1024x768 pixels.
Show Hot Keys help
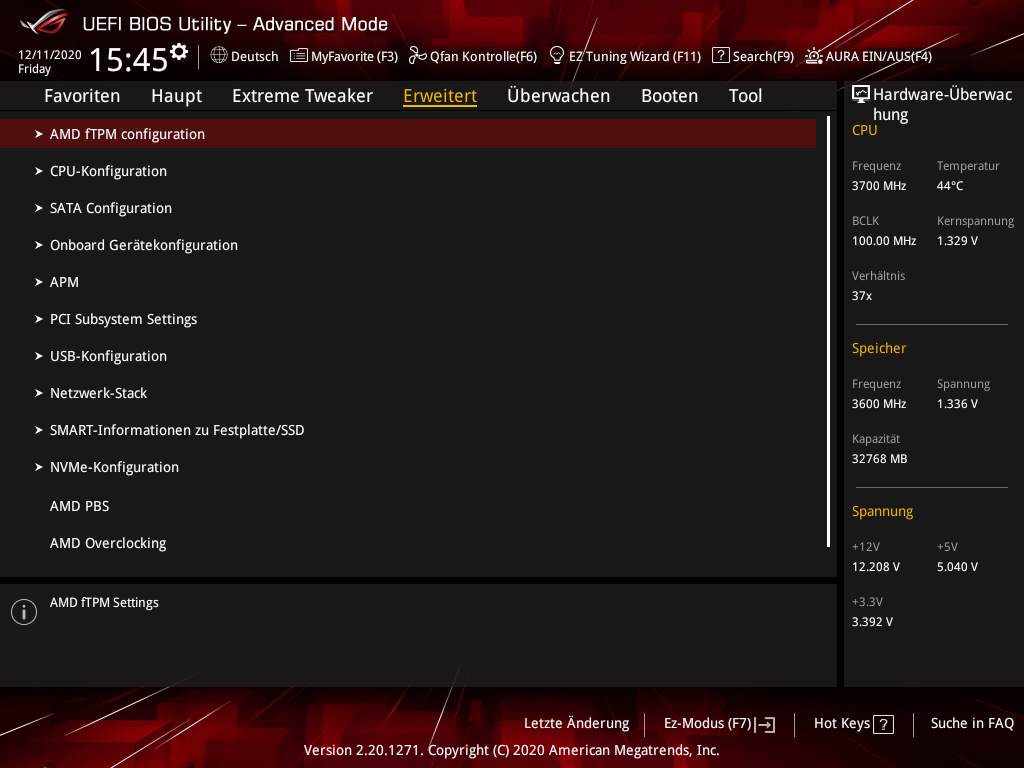pos(842,724)
